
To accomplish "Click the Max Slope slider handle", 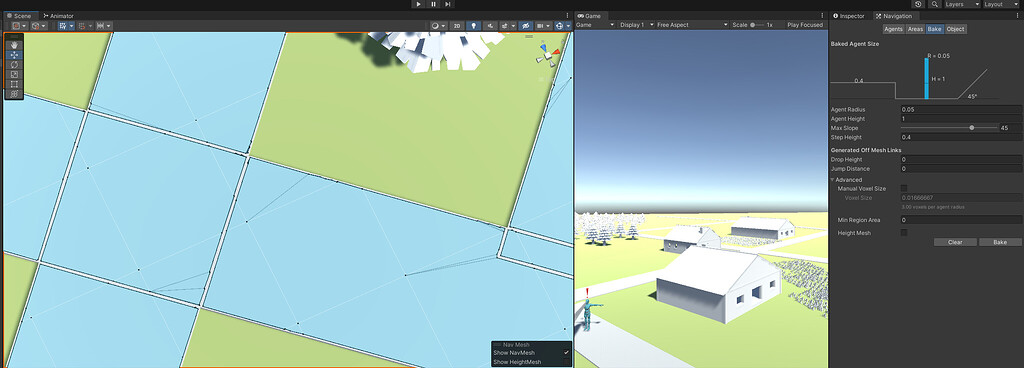I will tap(972, 128).
